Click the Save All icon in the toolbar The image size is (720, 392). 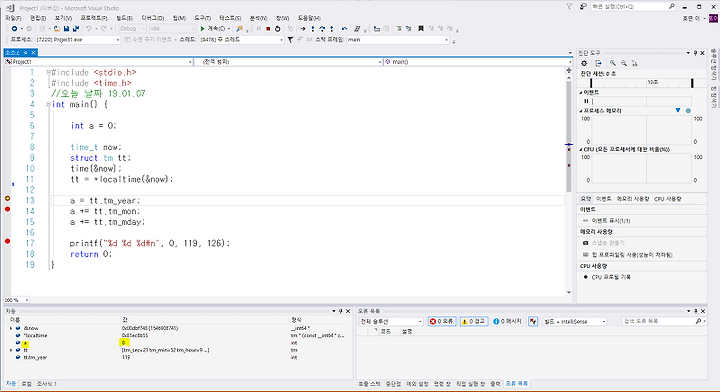pos(76,28)
